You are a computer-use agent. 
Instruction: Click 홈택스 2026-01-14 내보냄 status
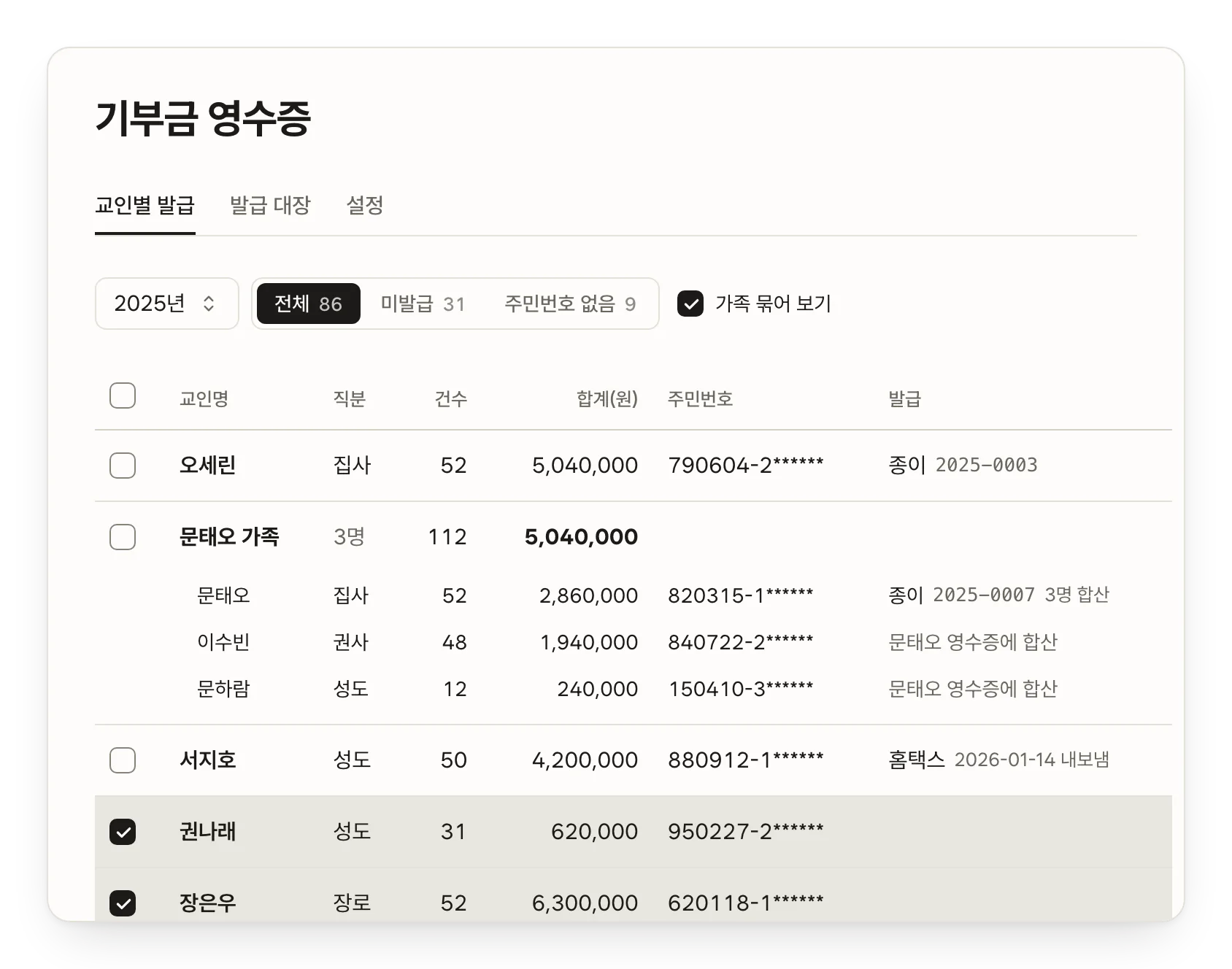pyautogui.click(x=998, y=760)
